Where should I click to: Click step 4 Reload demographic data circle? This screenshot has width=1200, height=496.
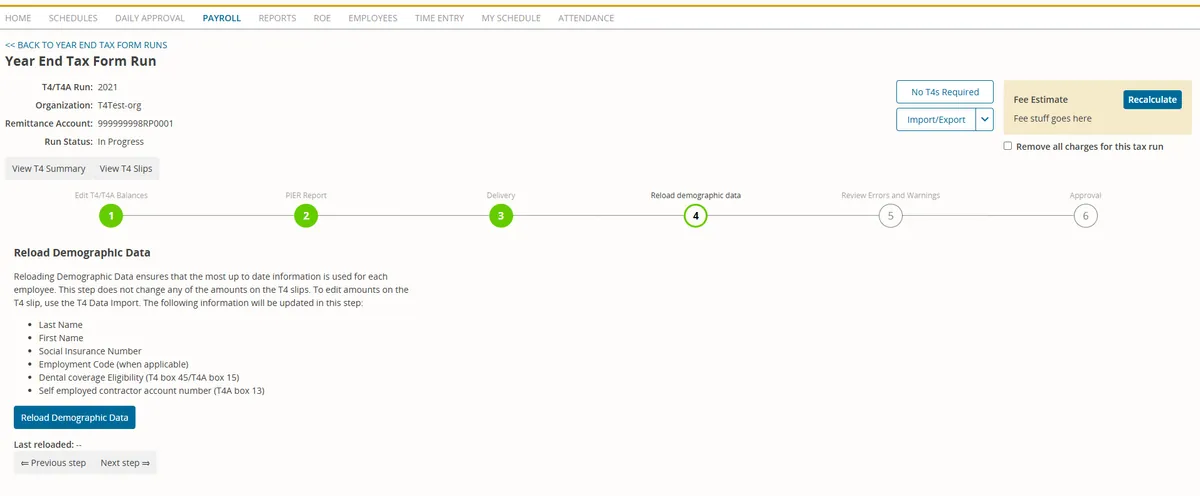click(x=696, y=216)
